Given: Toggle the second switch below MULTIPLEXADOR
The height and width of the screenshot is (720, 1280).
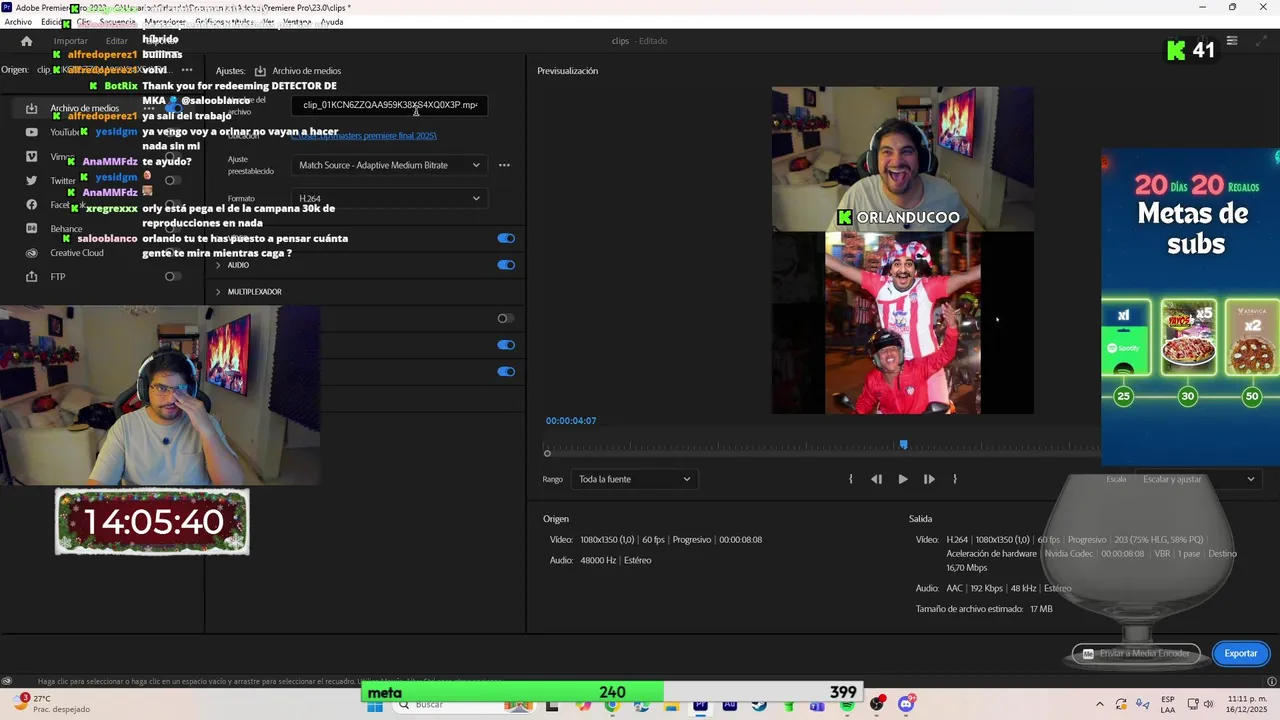Looking at the screenshot, I should (x=506, y=345).
